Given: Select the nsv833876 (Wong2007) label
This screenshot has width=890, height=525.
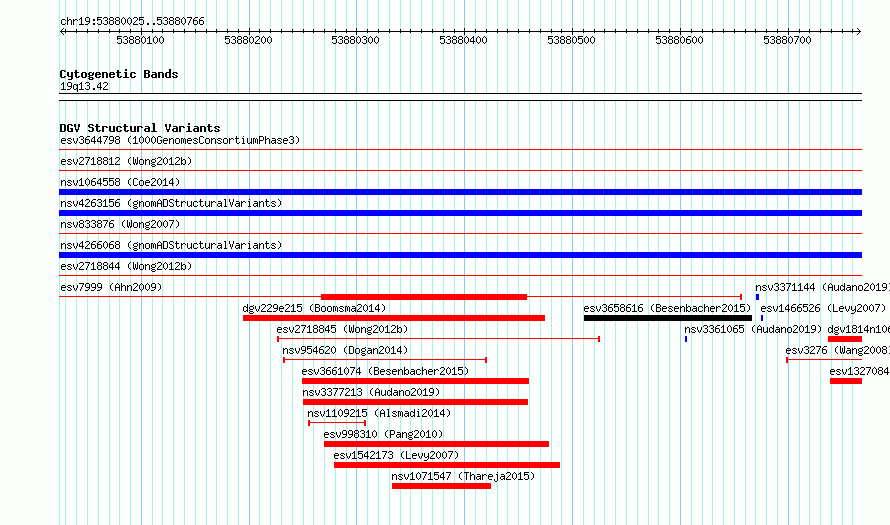Looking at the screenshot, I should pyautogui.click(x=120, y=224).
